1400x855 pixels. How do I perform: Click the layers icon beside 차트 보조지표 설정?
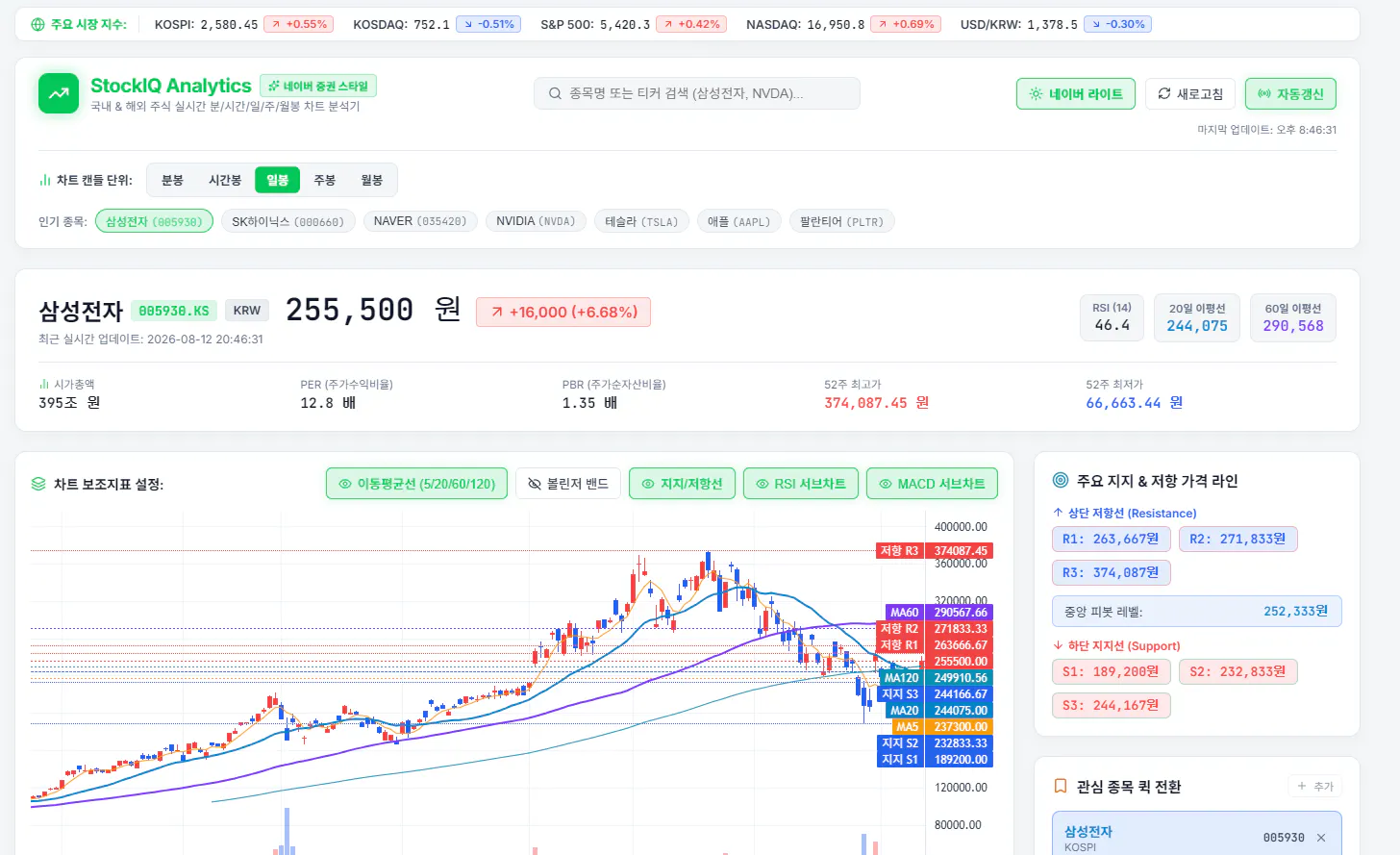pyautogui.click(x=38, y=484)
